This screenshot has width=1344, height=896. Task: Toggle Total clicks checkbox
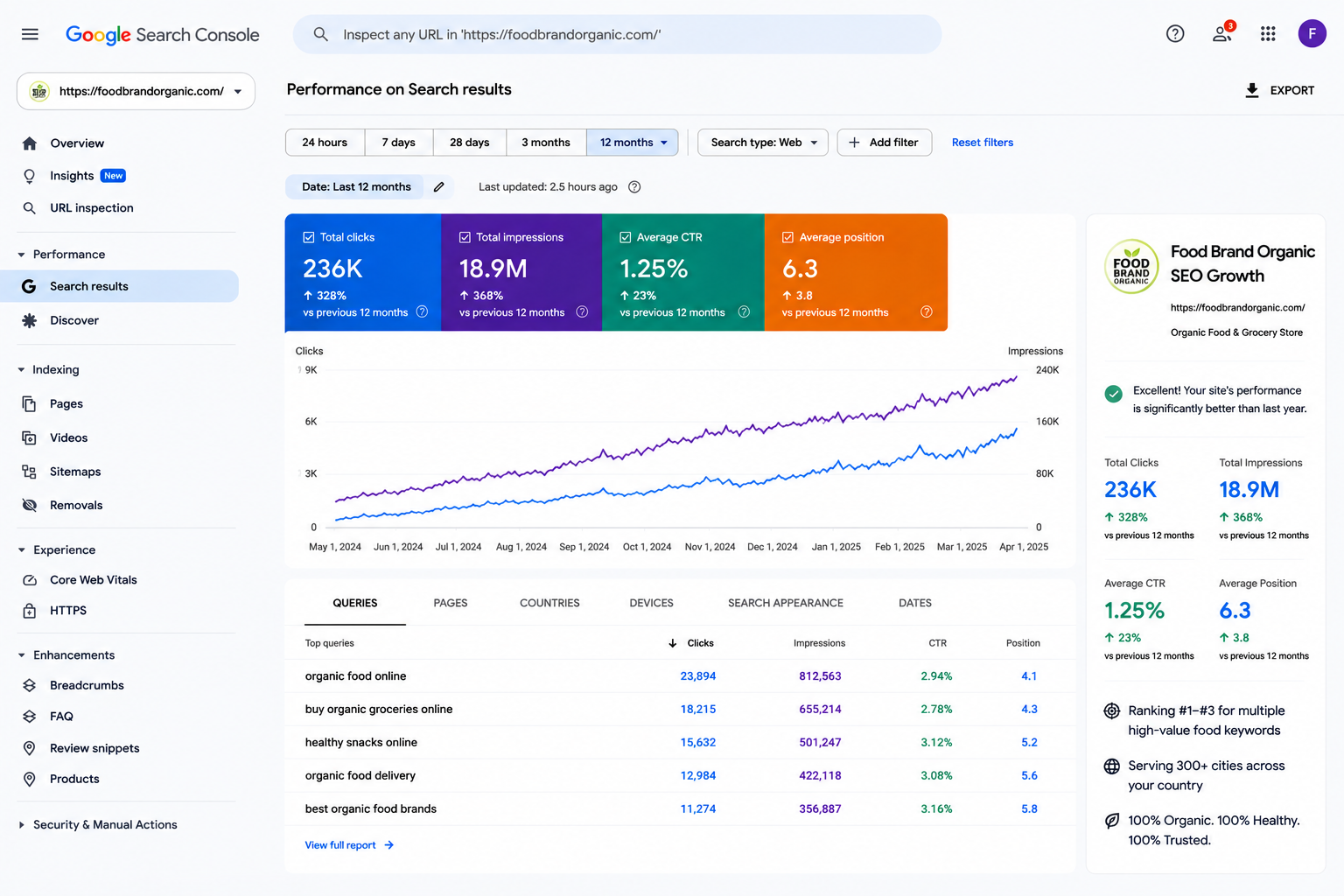click(x=309, y=237)
